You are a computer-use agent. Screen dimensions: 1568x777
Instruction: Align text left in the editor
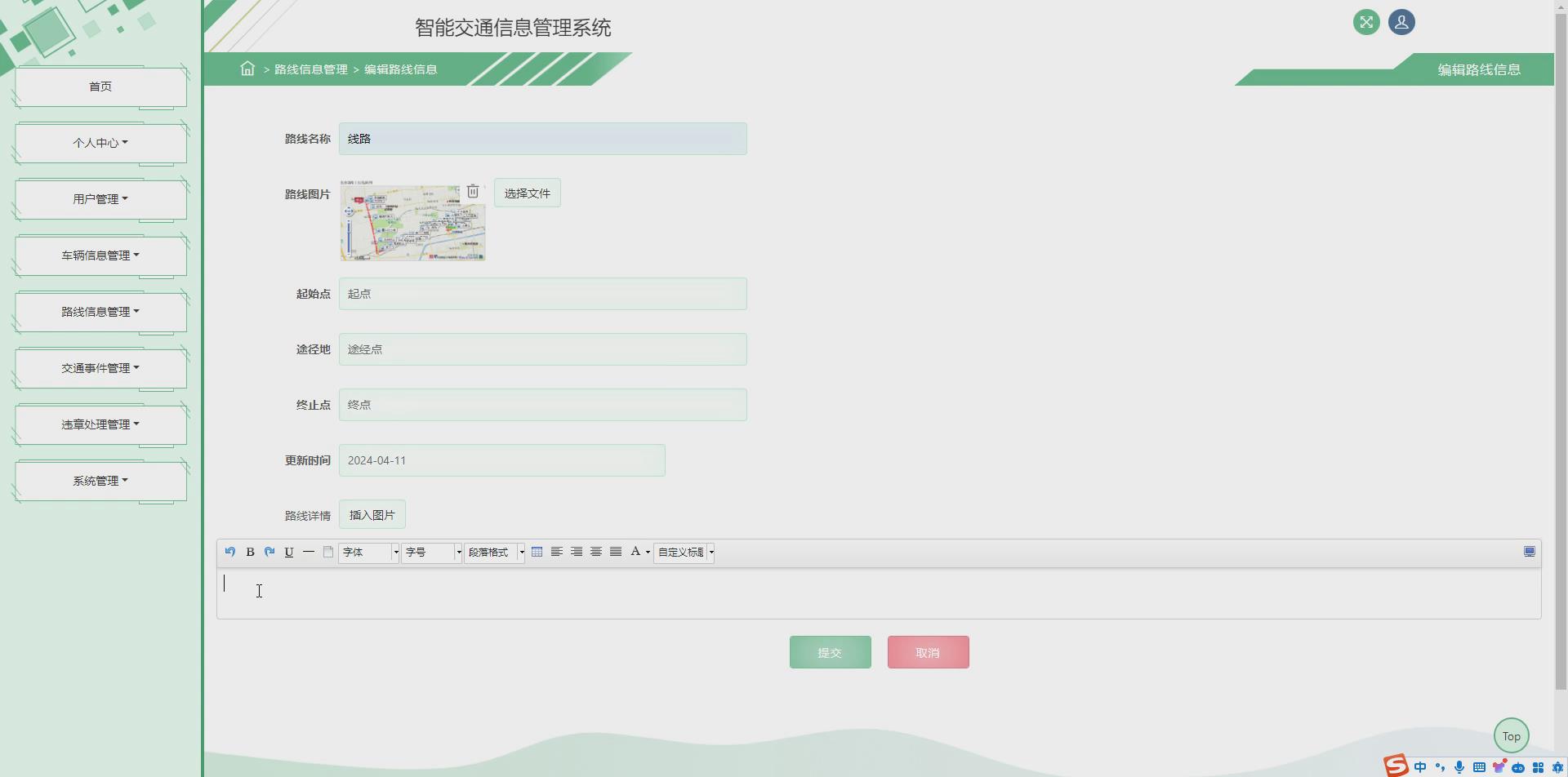(557, 552)
